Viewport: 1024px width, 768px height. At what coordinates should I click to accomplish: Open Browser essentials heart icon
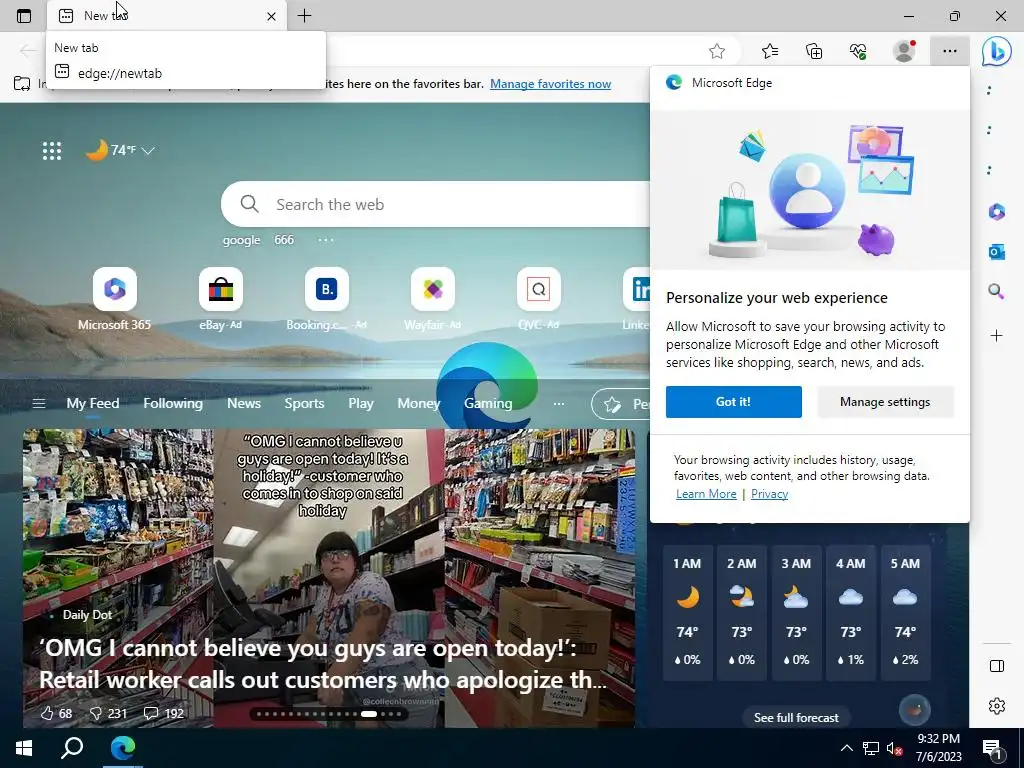pyautogui.click(x=858, y=51)
